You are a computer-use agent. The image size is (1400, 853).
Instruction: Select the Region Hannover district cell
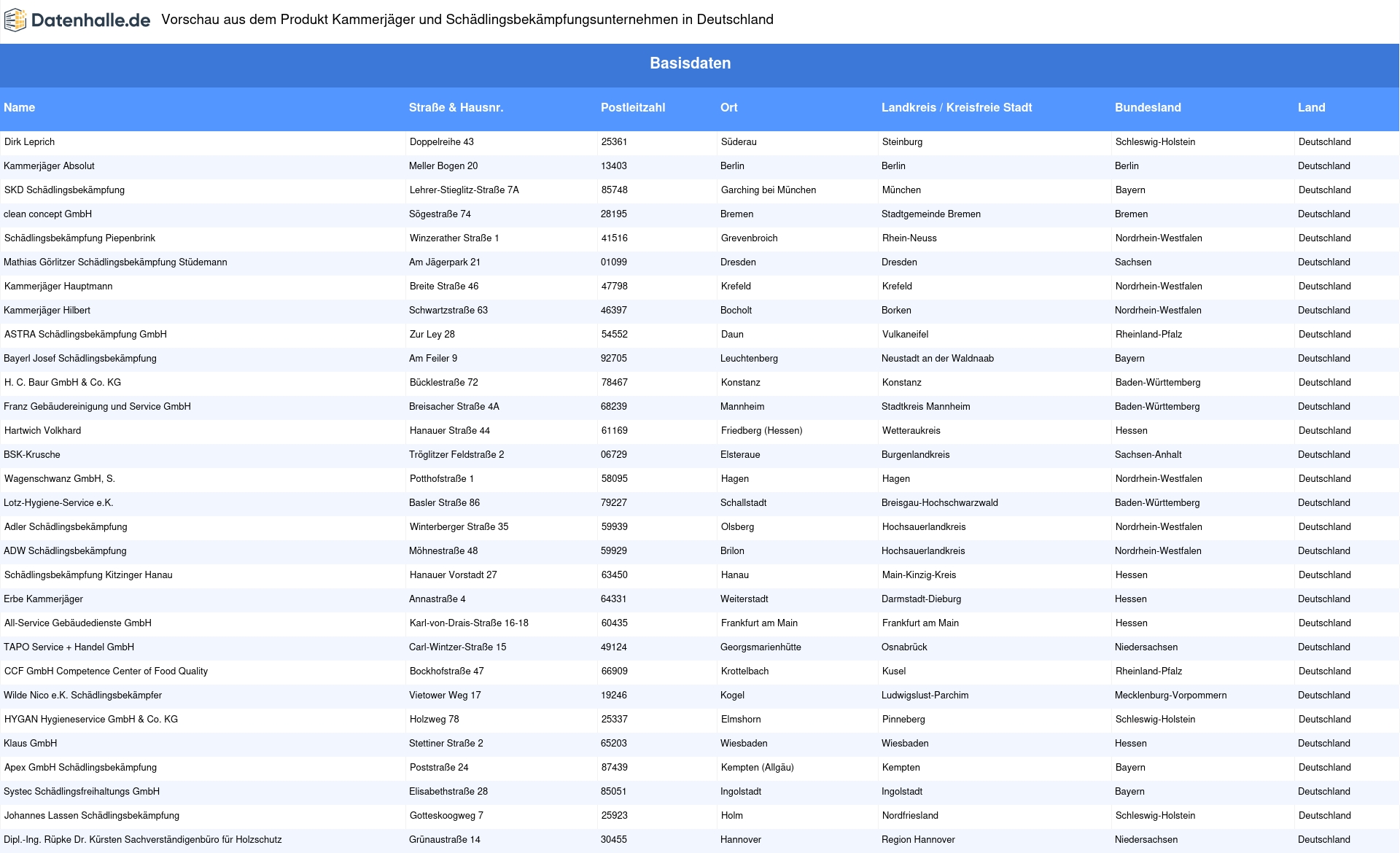918,840
